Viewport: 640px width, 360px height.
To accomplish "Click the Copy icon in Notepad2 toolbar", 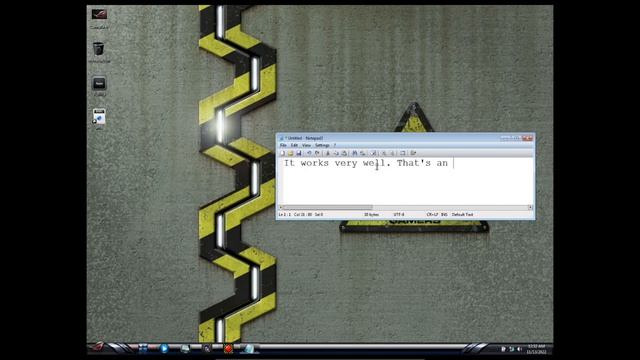I will click(336, 153).
